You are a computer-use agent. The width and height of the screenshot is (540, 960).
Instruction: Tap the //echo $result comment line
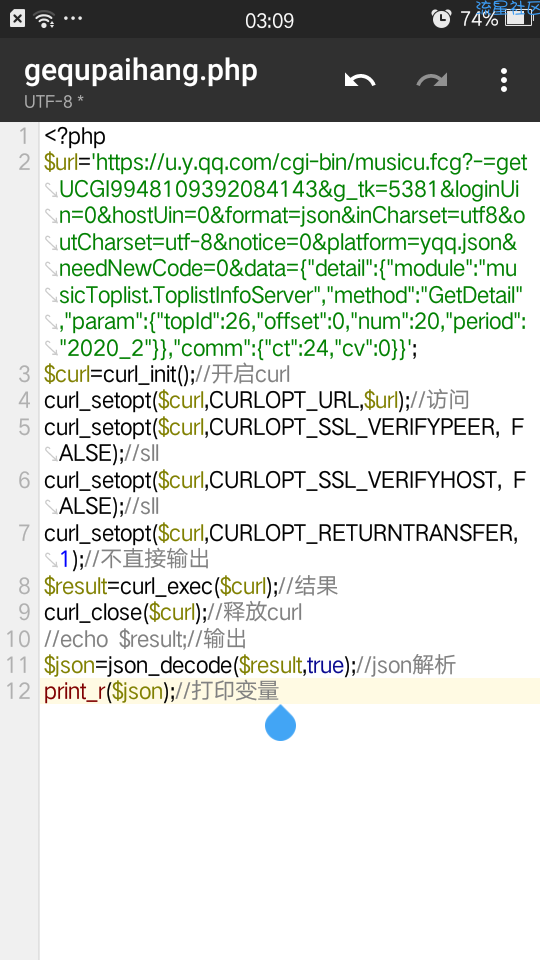click(x=145, y=639)
